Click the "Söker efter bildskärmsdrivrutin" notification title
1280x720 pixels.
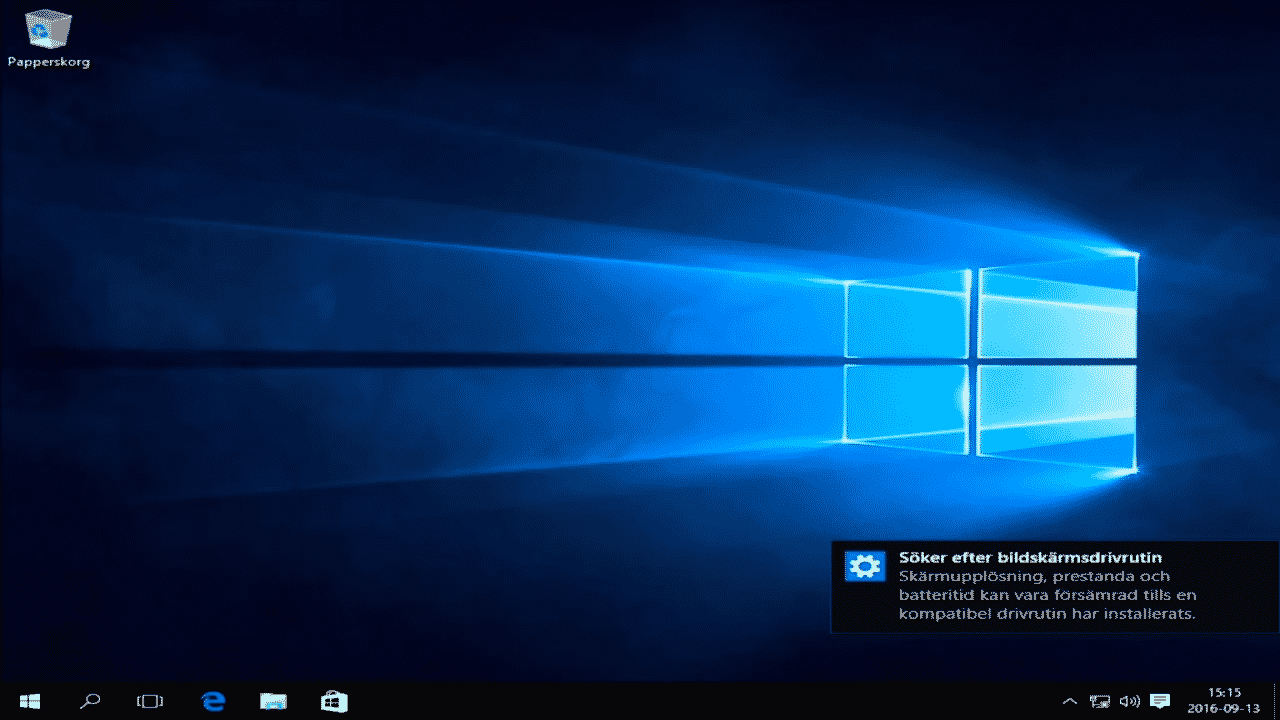click(1030, 558)
